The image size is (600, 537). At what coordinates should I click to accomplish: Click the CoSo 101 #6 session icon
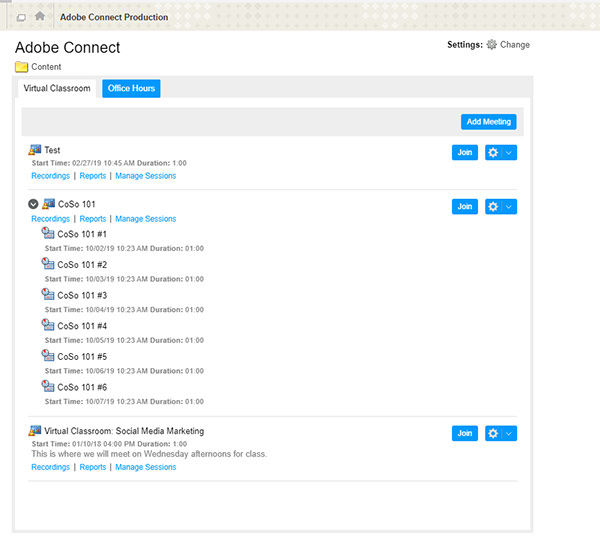tap(48, 386)
